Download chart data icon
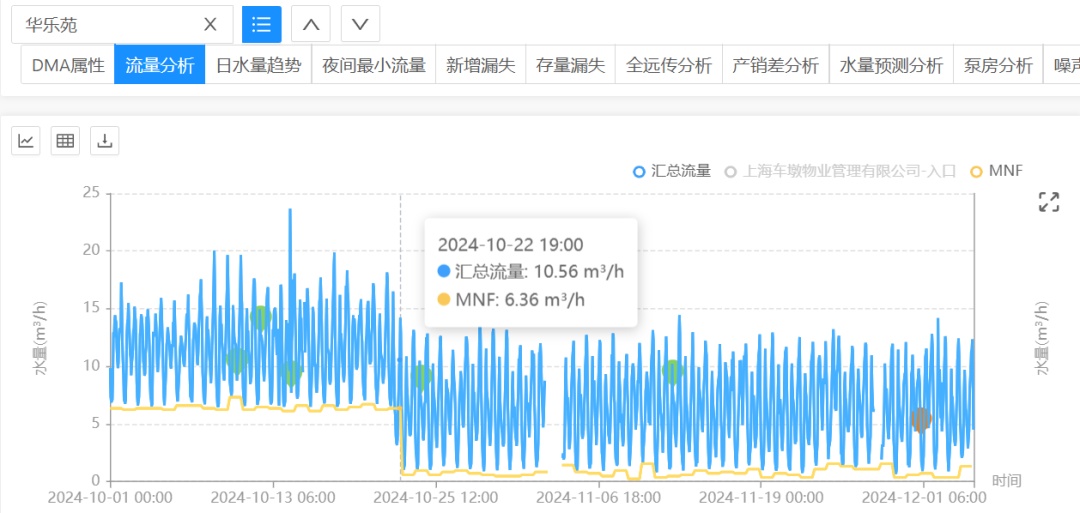This screenshot has width=1080, height=513. point(105,140)
